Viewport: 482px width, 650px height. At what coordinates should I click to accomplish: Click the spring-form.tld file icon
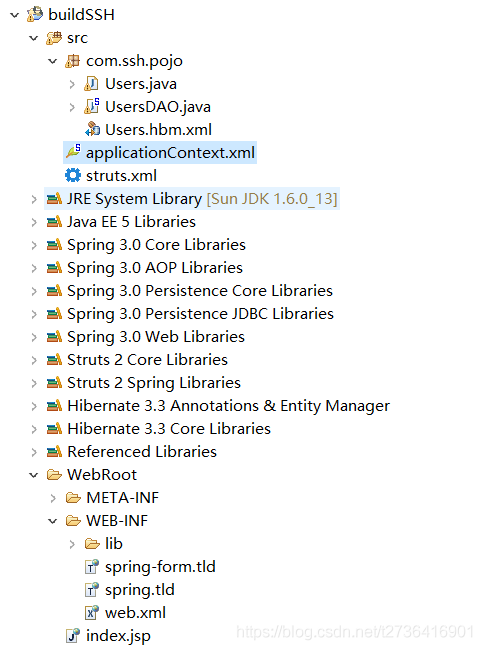tap(92, 567)
